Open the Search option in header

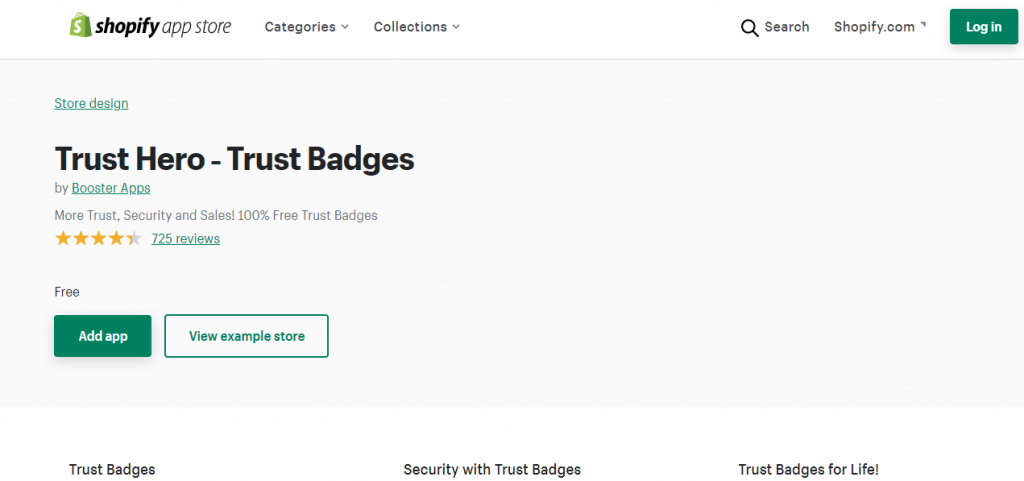coord(775,27)
